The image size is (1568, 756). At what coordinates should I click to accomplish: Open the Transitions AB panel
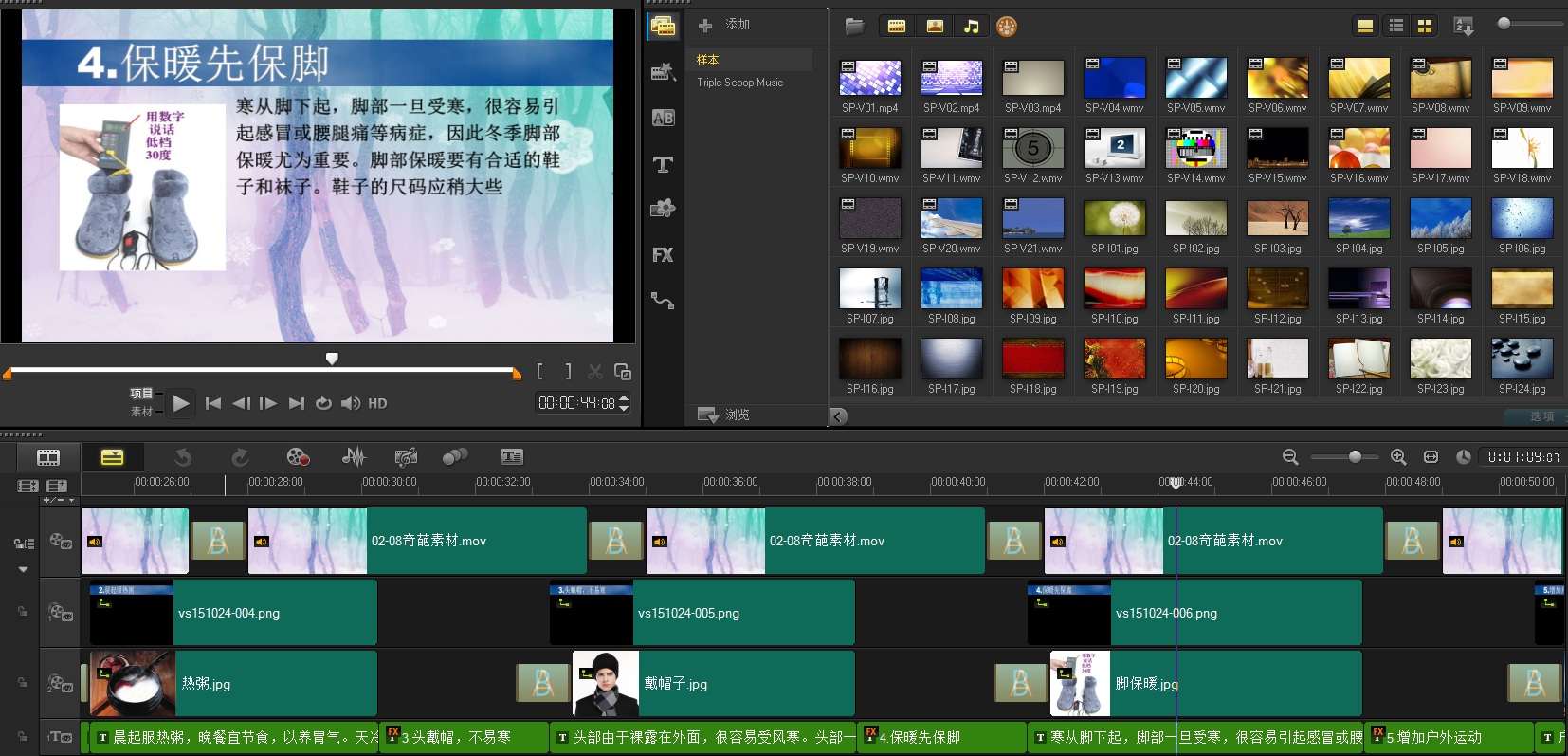click(663, 118)
